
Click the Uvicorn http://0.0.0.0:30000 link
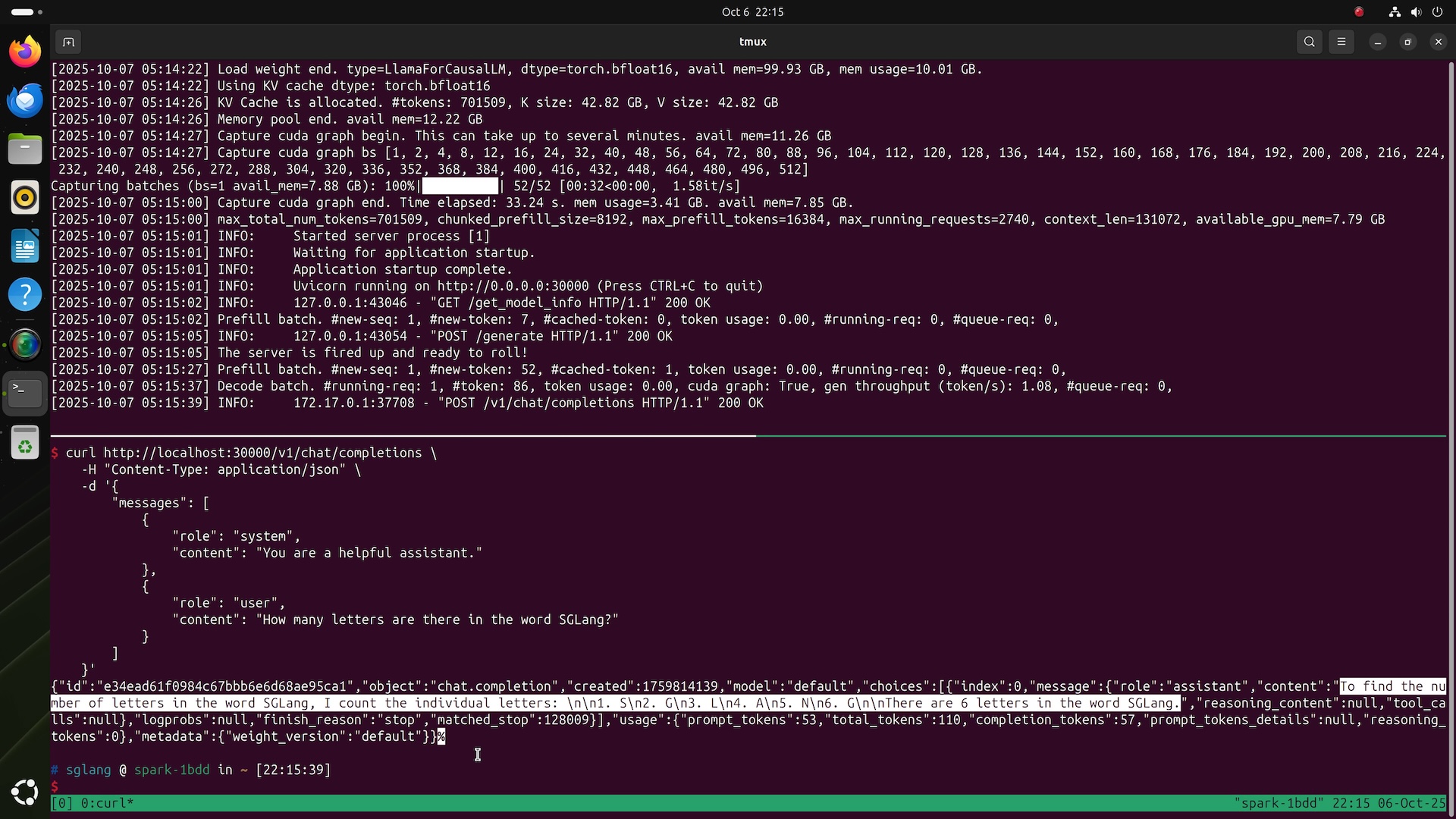[513, 286]
